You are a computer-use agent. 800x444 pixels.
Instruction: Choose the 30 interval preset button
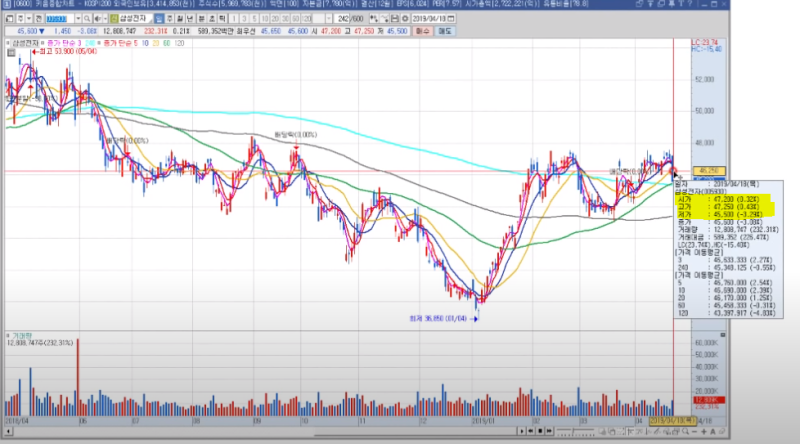(x=286, y=18)
